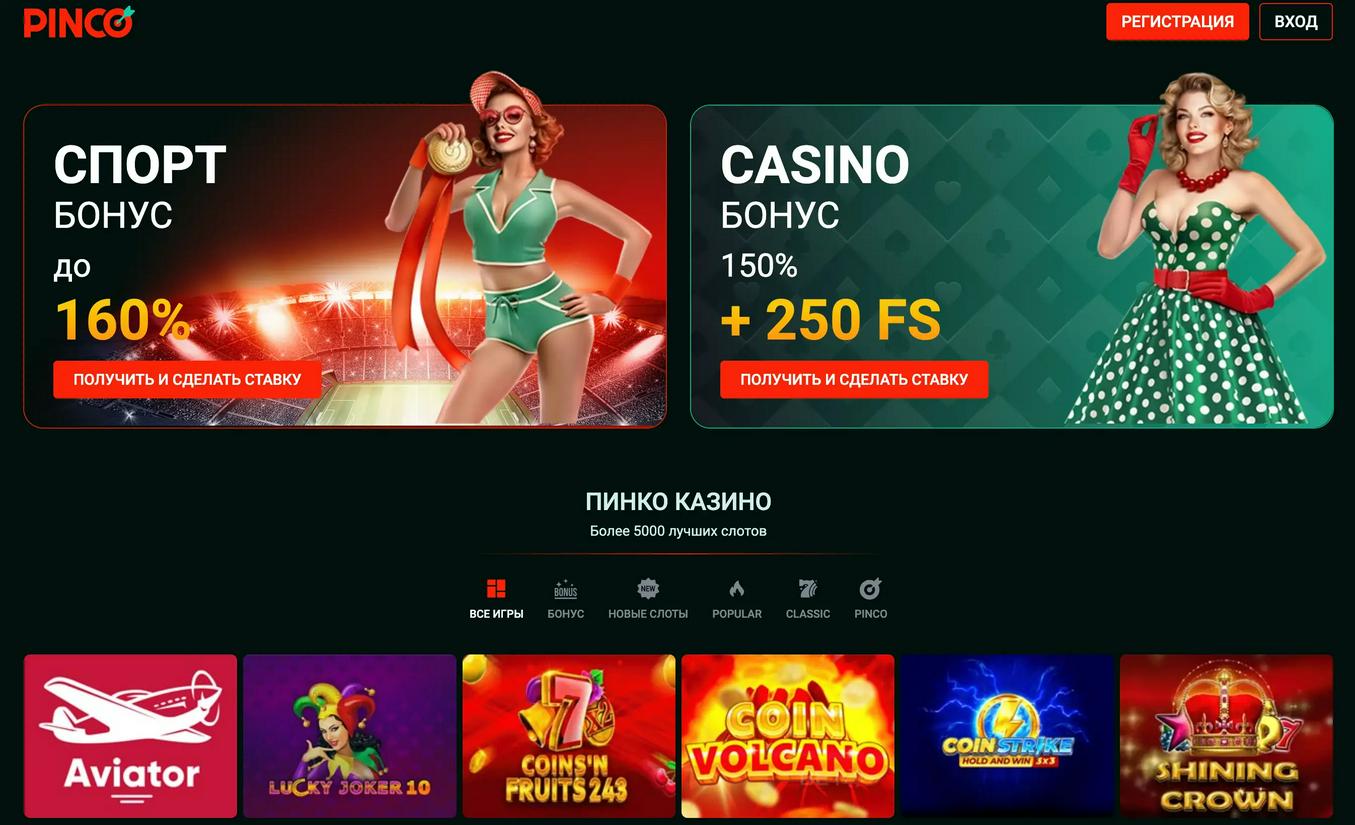Open the Shining Crown slot

tap(1226, 736)
